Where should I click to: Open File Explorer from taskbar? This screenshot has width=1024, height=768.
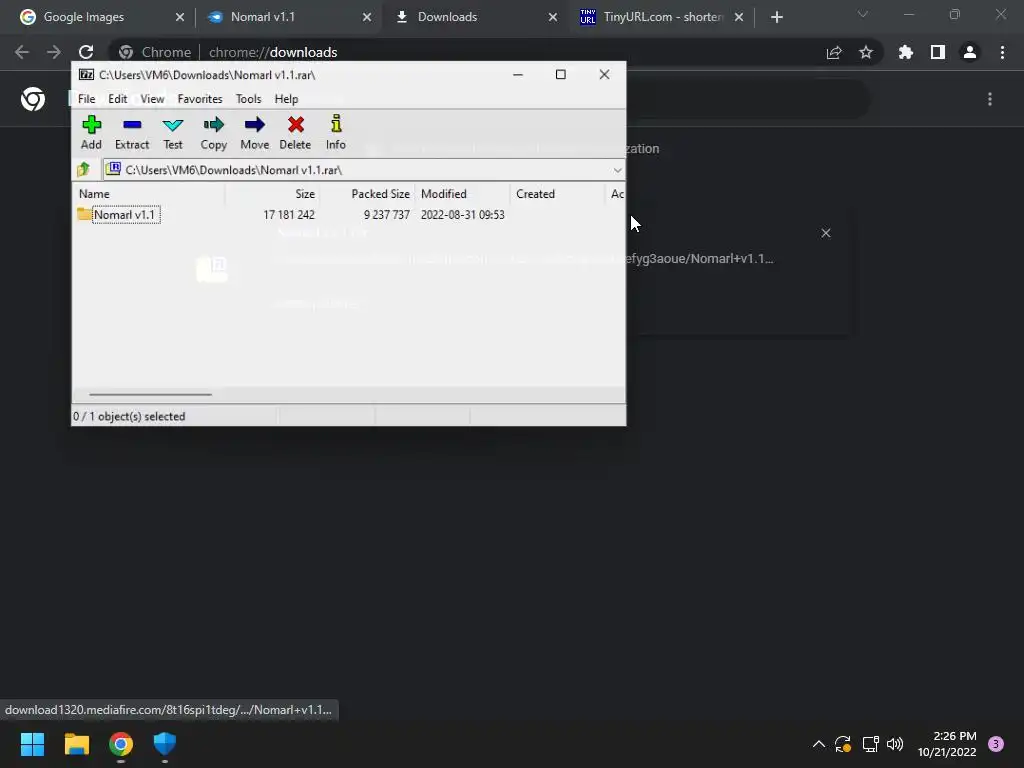(x=76, y=744)
